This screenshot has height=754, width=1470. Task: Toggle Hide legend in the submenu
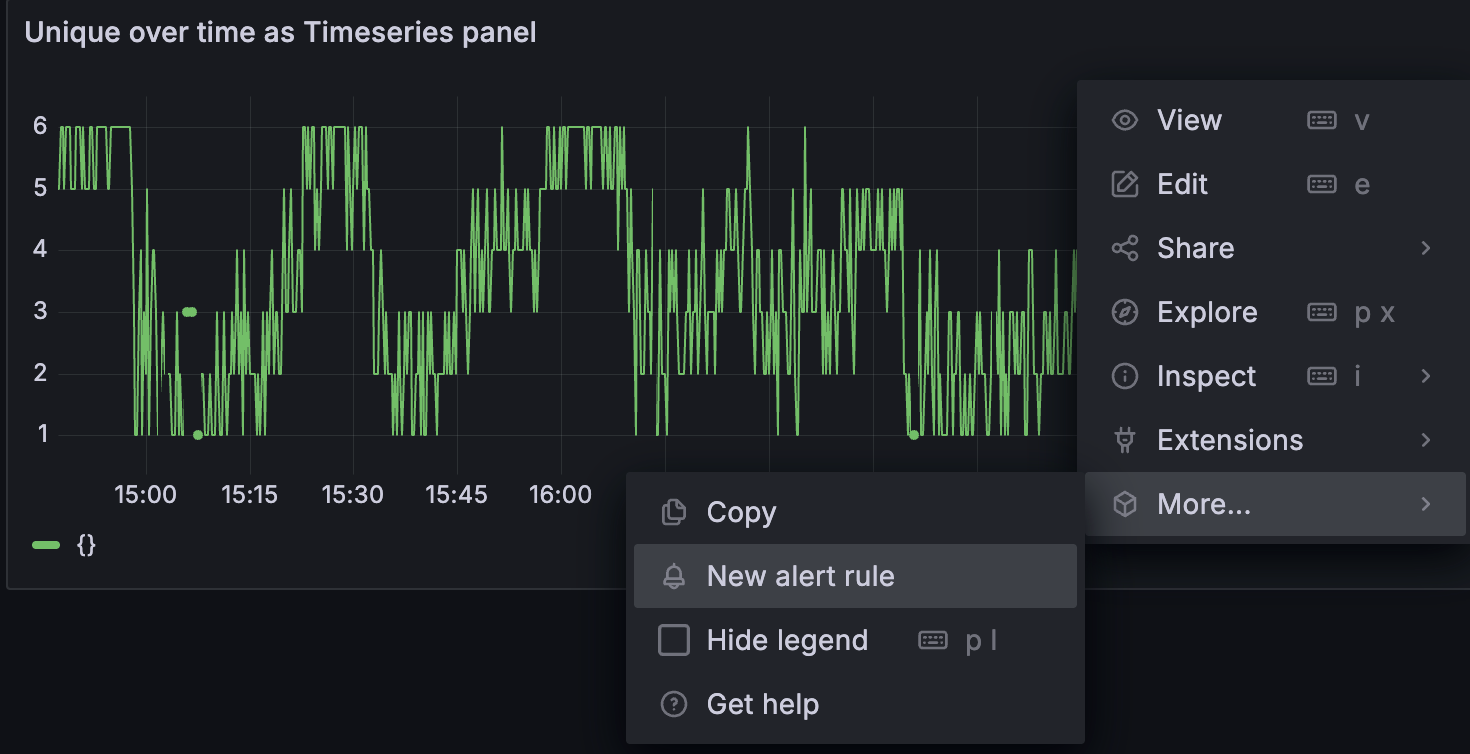click(x=787, y=639)
